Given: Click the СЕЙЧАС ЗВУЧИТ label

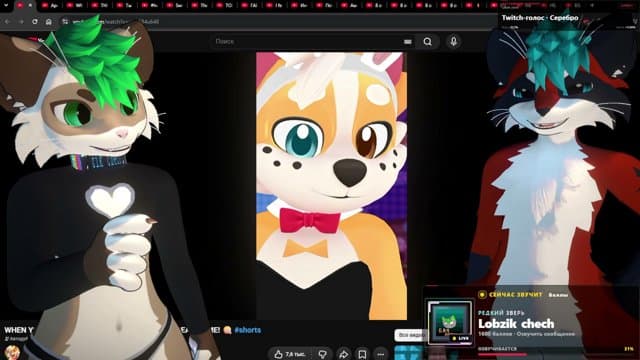Looking at the screenshot, I should click(516, 294).
